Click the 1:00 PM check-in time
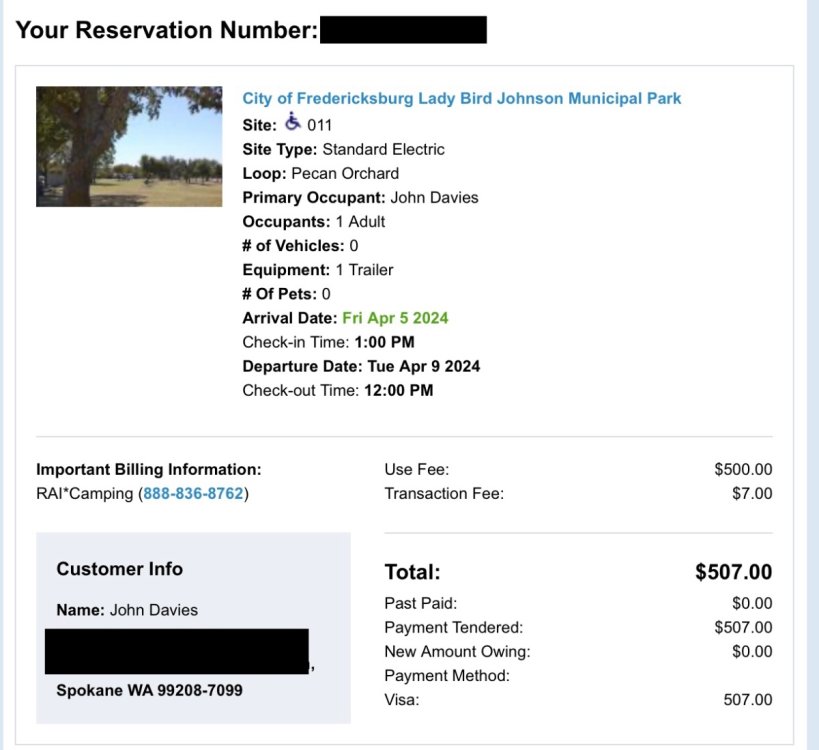This screenshot has width=819, height=750. click(386, 342)
